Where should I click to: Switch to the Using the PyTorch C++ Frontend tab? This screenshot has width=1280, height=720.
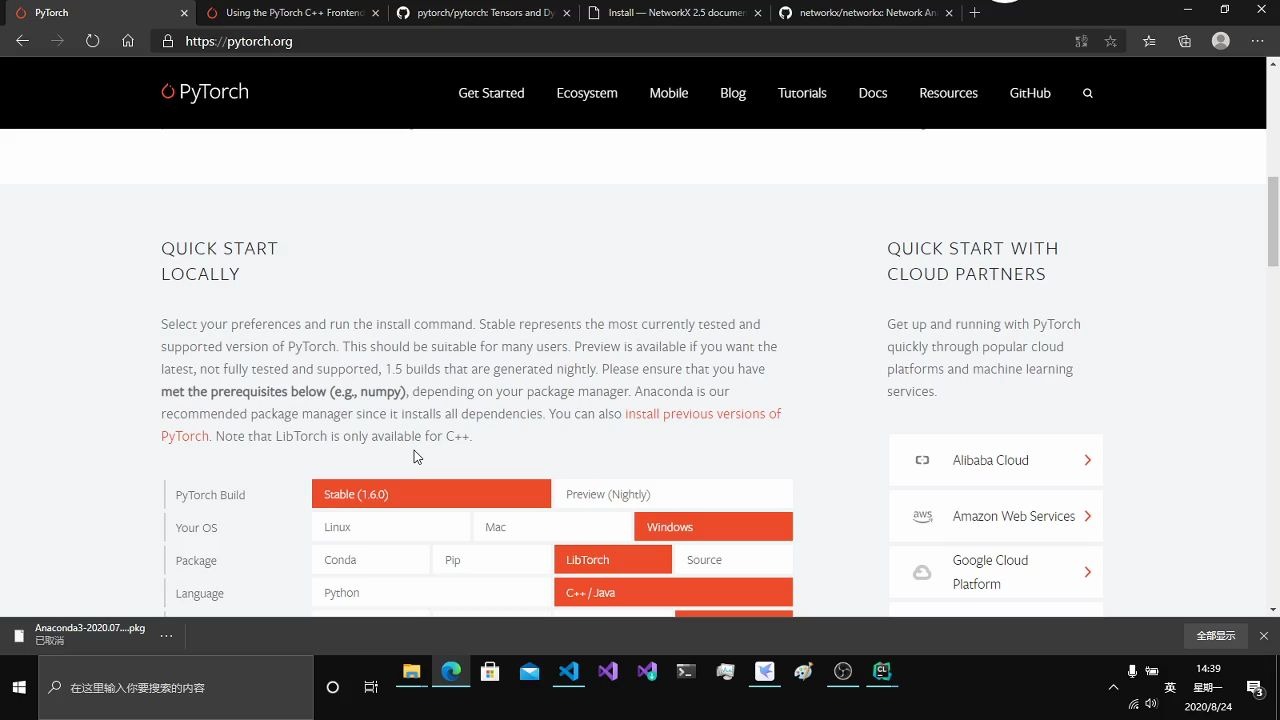click(294, 13)
